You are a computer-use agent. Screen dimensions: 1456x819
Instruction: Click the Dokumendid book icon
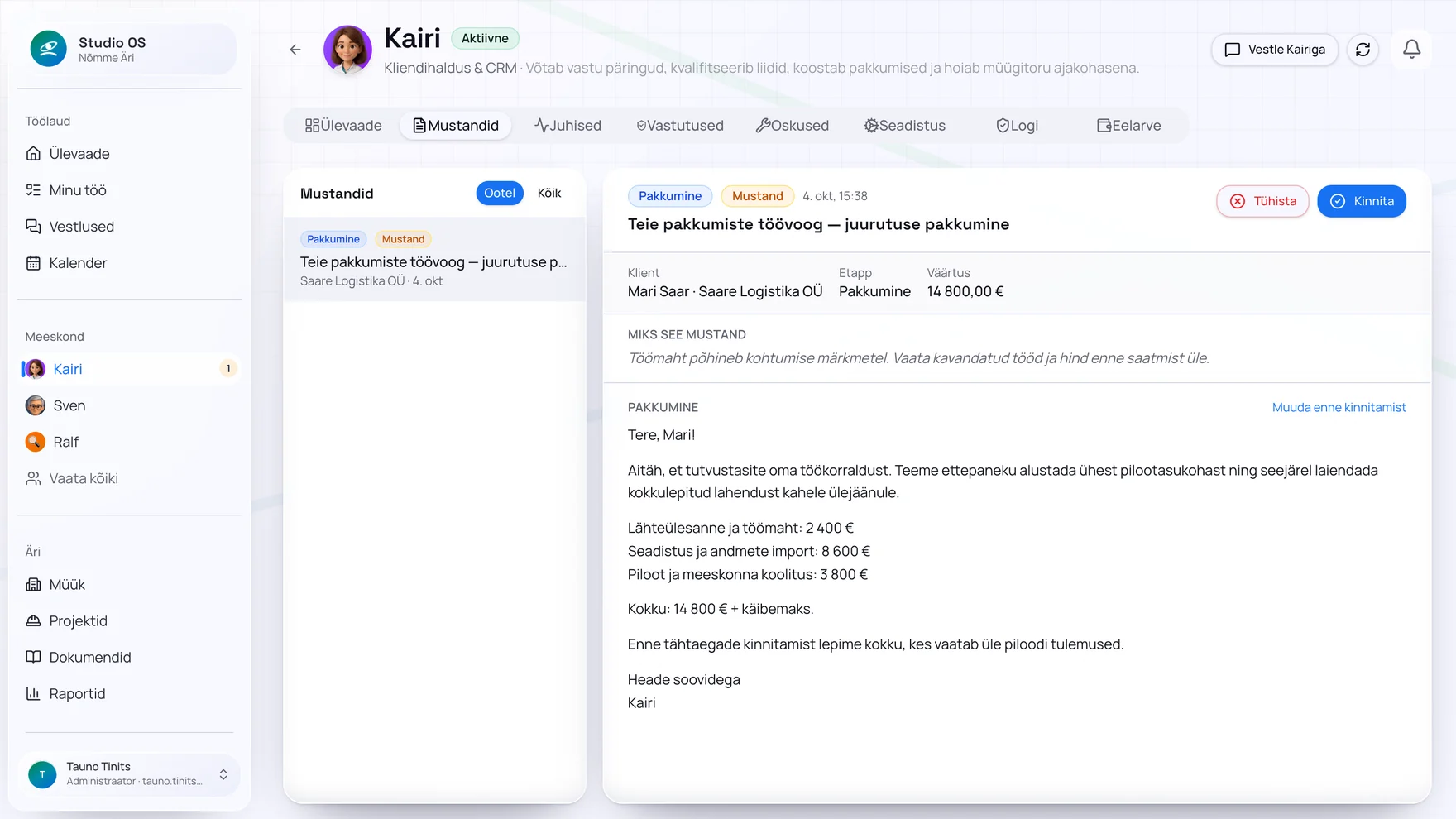pos(33,658)
